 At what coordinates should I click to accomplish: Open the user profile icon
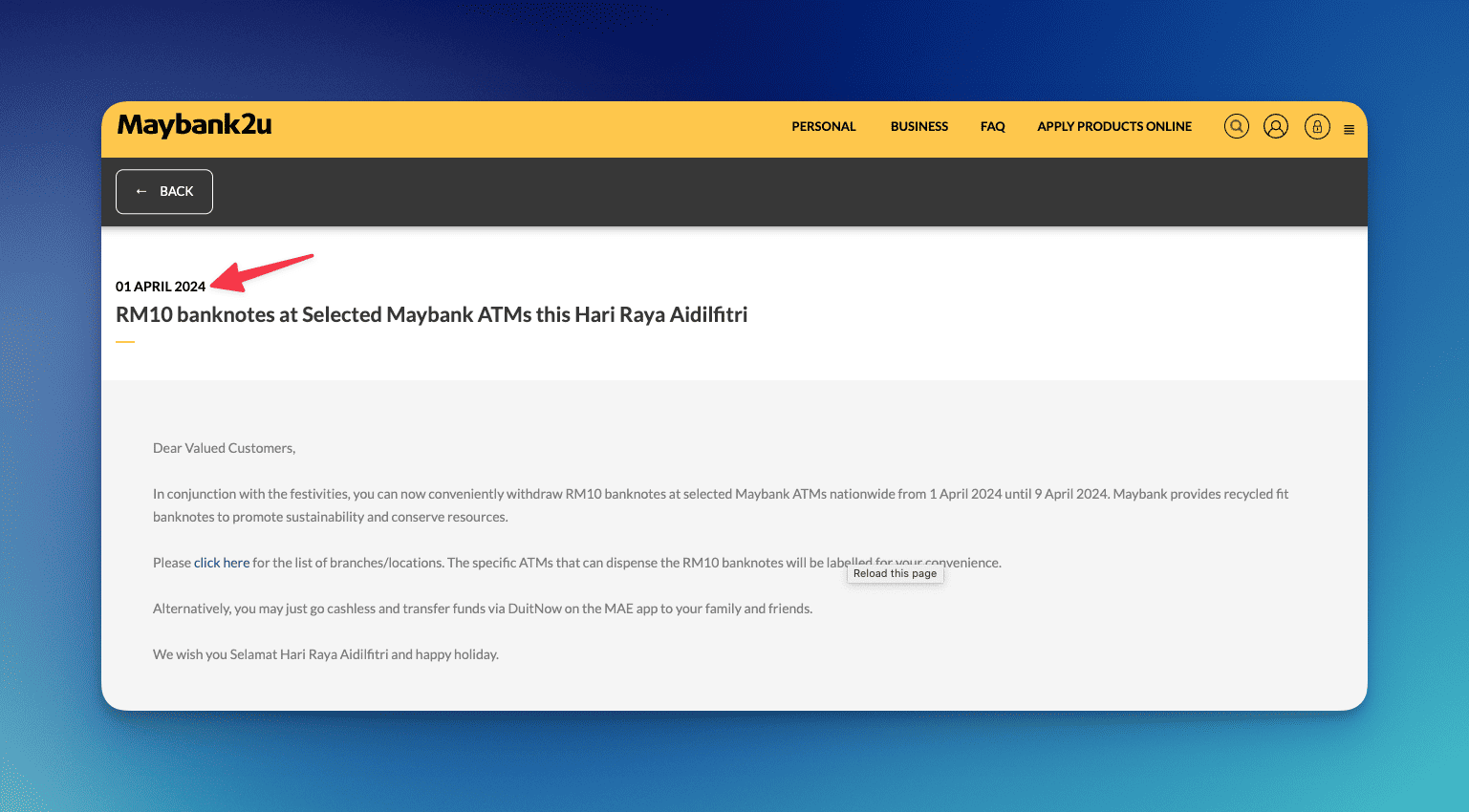(x=1276, y=126)
